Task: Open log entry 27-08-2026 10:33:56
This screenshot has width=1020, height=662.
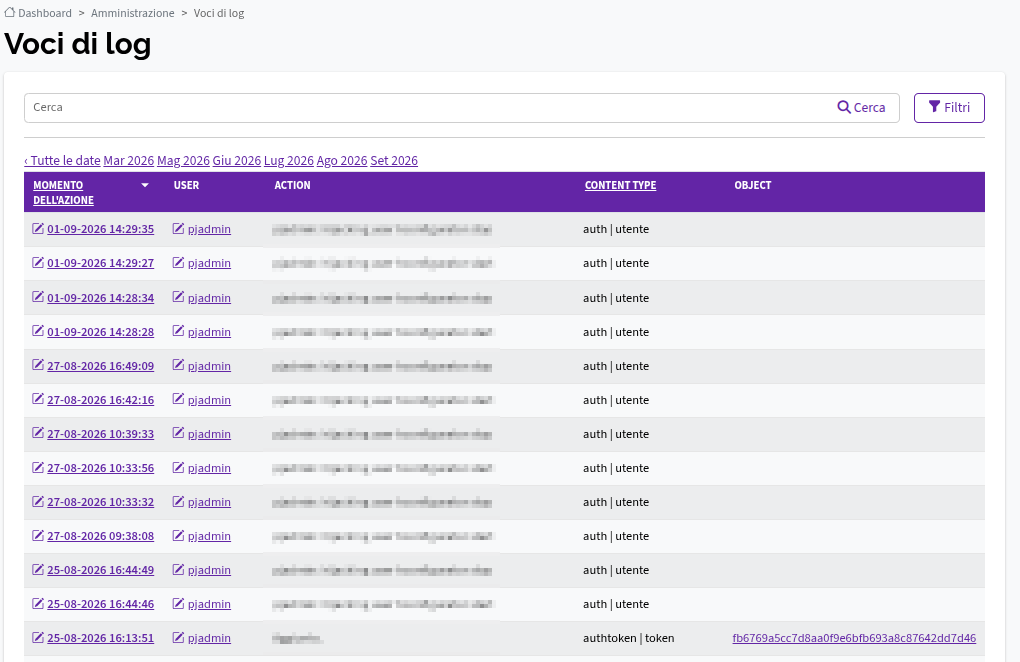Action: pos(101,468)
